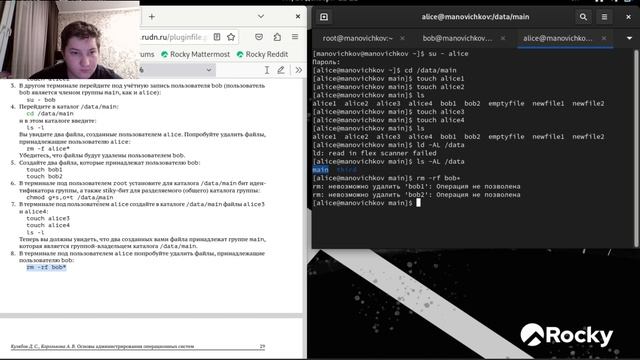Switch to bob@manovichkov terminal tab
This screenshot has width=640, height=360.
coord(457,38)
